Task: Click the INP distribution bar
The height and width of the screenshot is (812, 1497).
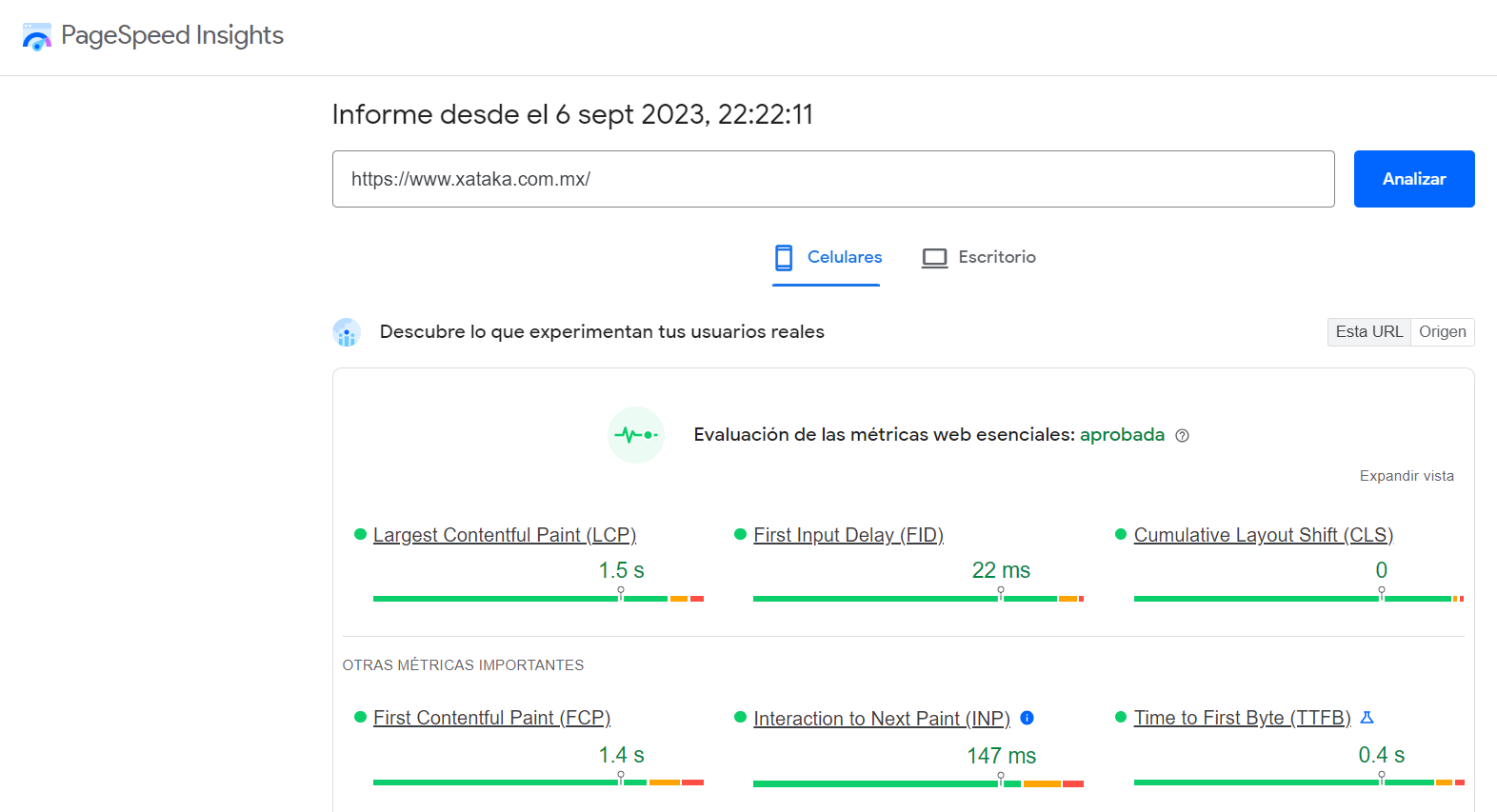Action: coord(918,783)
